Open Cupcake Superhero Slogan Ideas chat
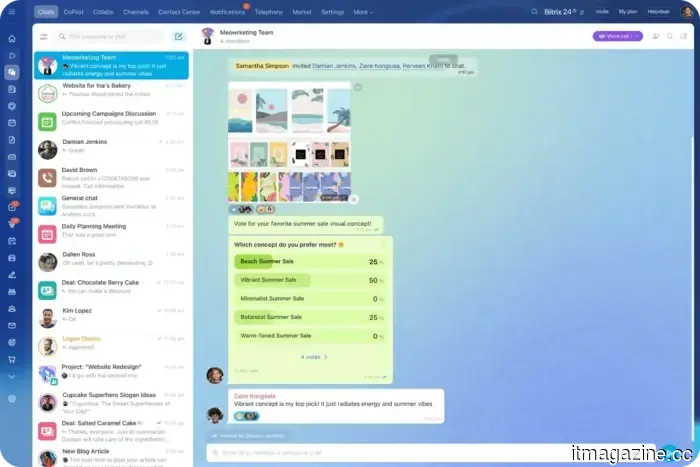This screenshot has height=467, width=700. 112,402
